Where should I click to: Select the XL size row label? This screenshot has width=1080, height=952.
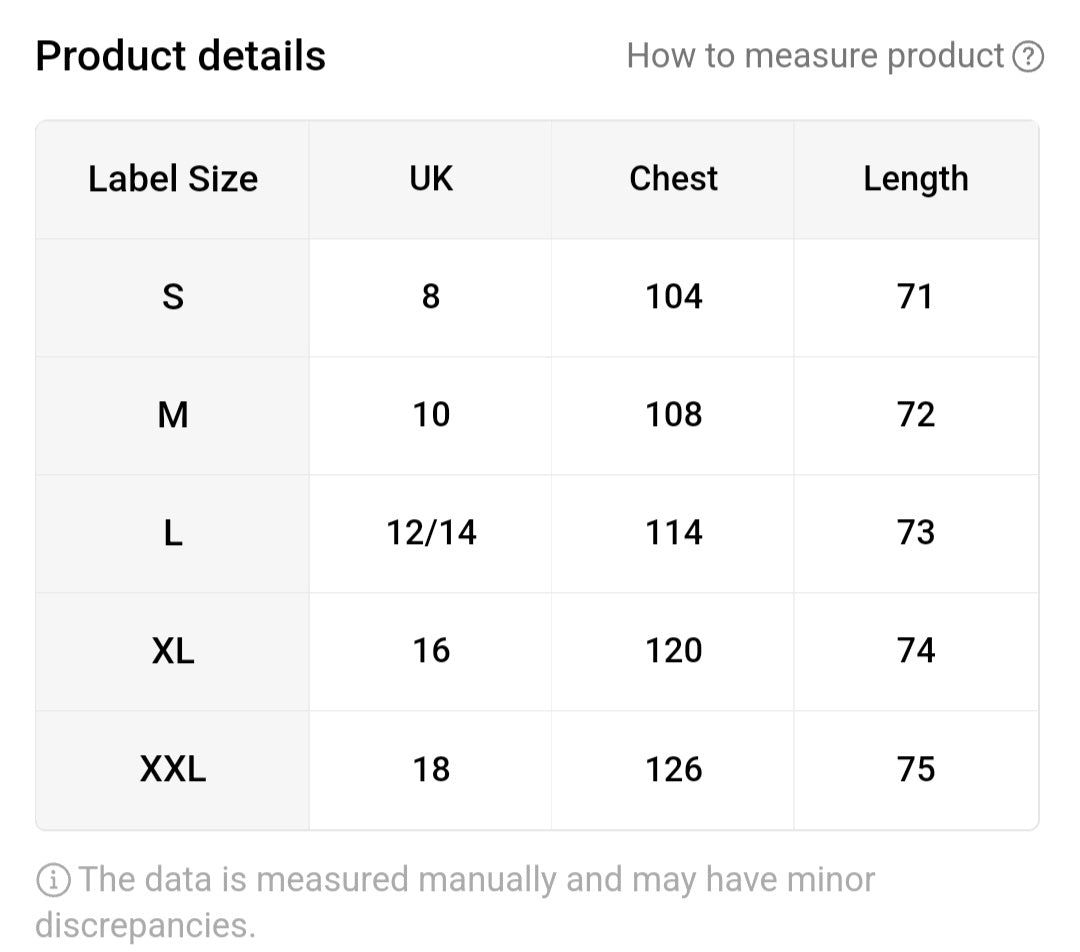click(173, 651)
